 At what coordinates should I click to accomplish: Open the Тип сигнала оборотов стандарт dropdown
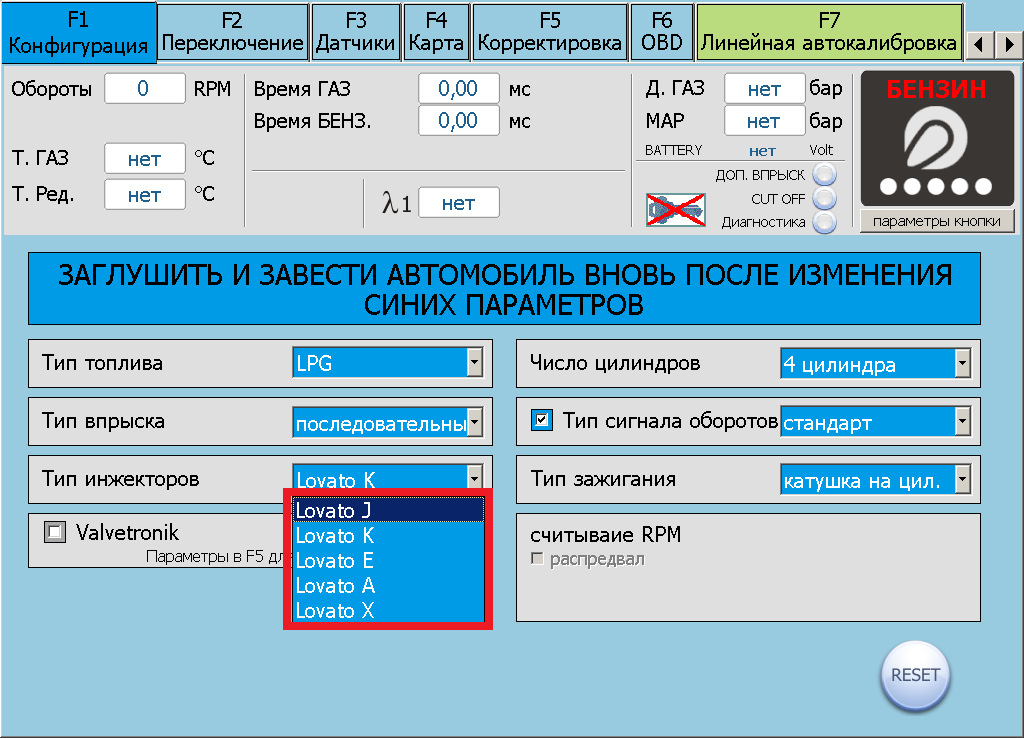(875, 422)
